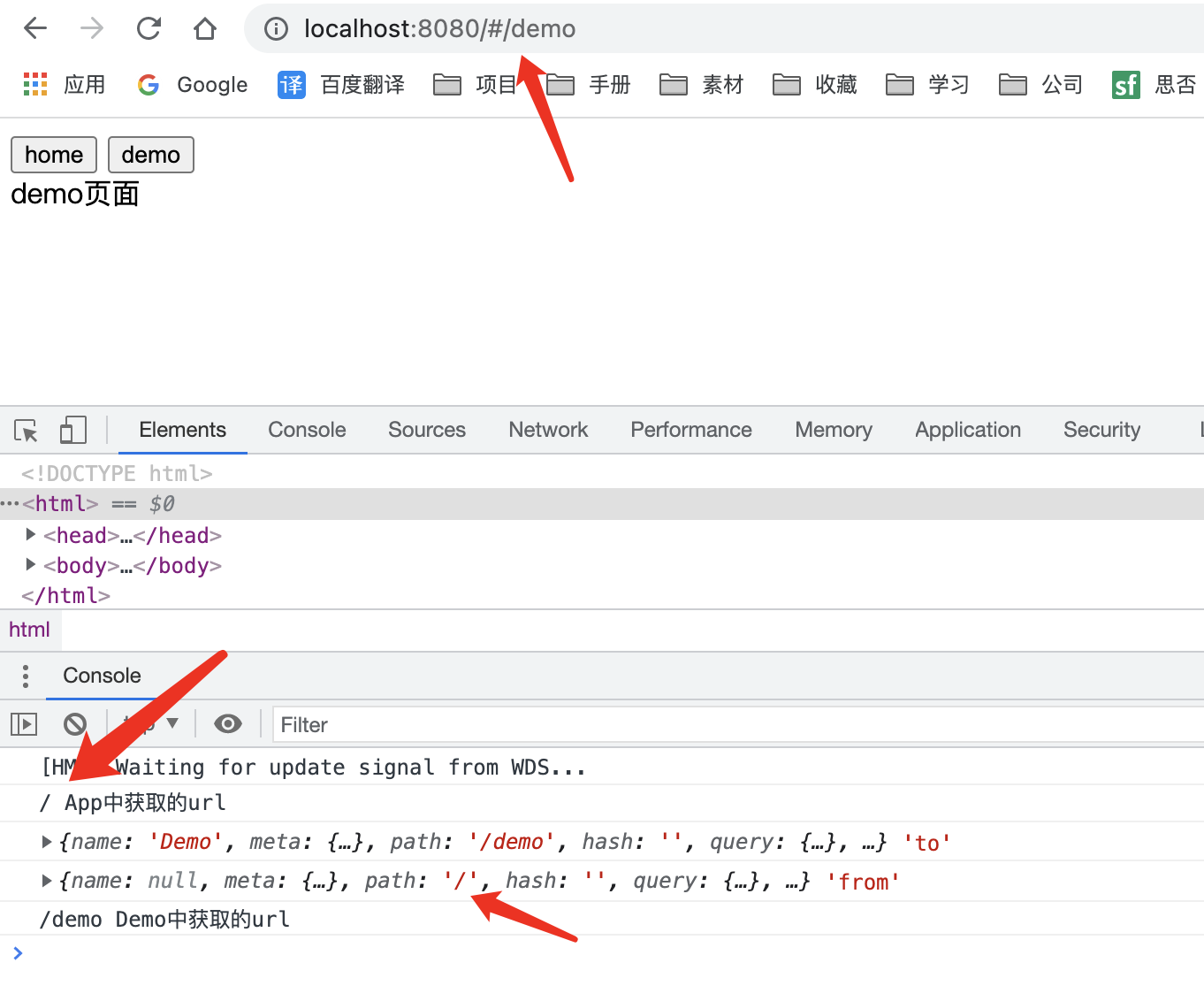Viewport: 1204px width, 1001px height.
Task: Open the 素材 bookmark folder
Action: [x=701, y=85]
